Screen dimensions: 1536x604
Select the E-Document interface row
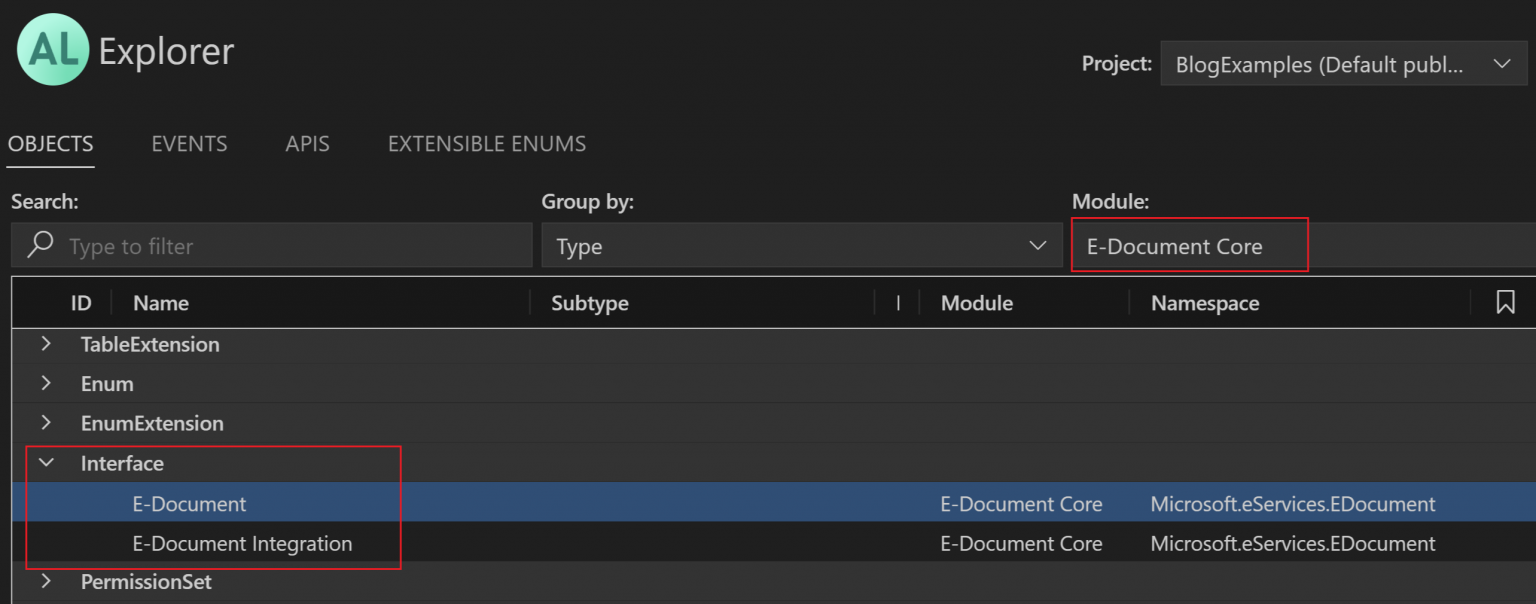click(x=189, y=504)
